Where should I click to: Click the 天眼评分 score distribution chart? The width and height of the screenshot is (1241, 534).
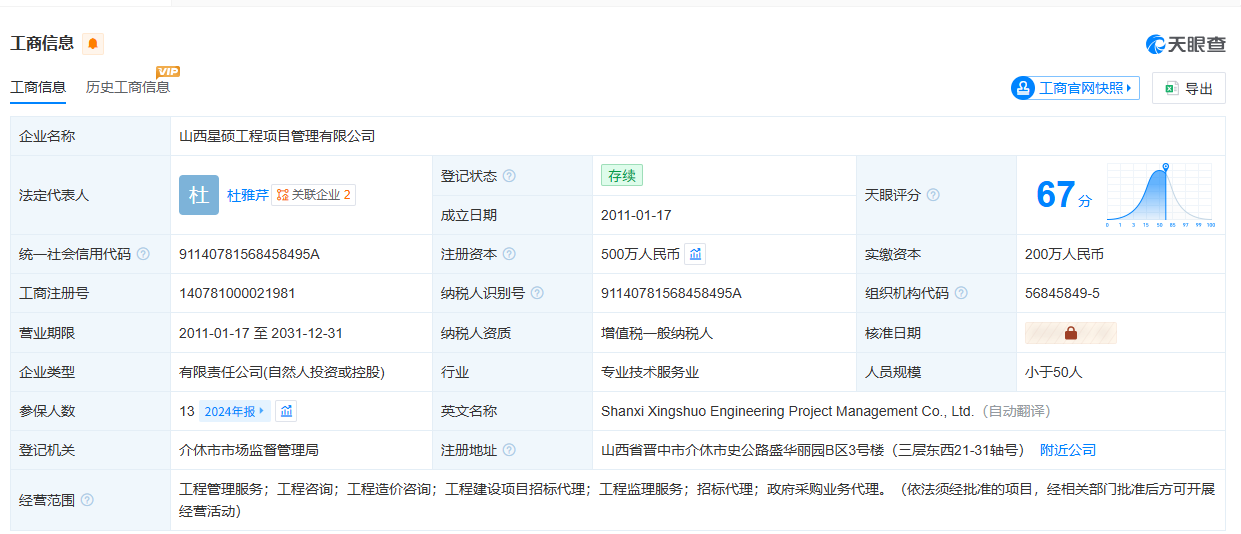coord(1160,195)
